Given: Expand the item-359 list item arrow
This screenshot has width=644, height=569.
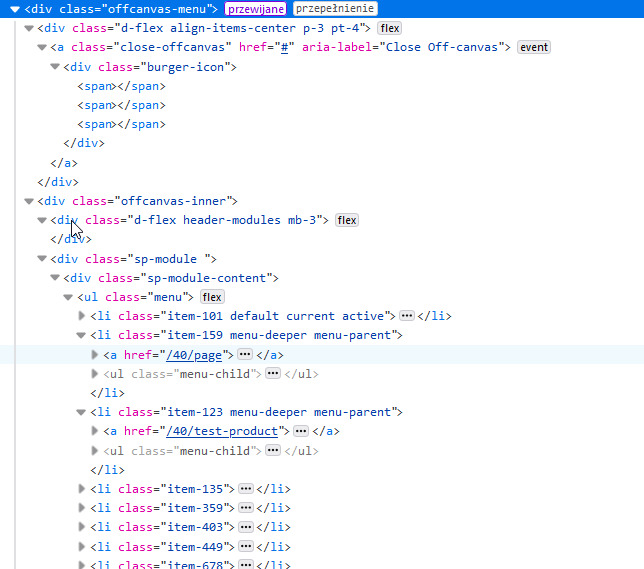Looking at the screenshot, I should (82, 508).
